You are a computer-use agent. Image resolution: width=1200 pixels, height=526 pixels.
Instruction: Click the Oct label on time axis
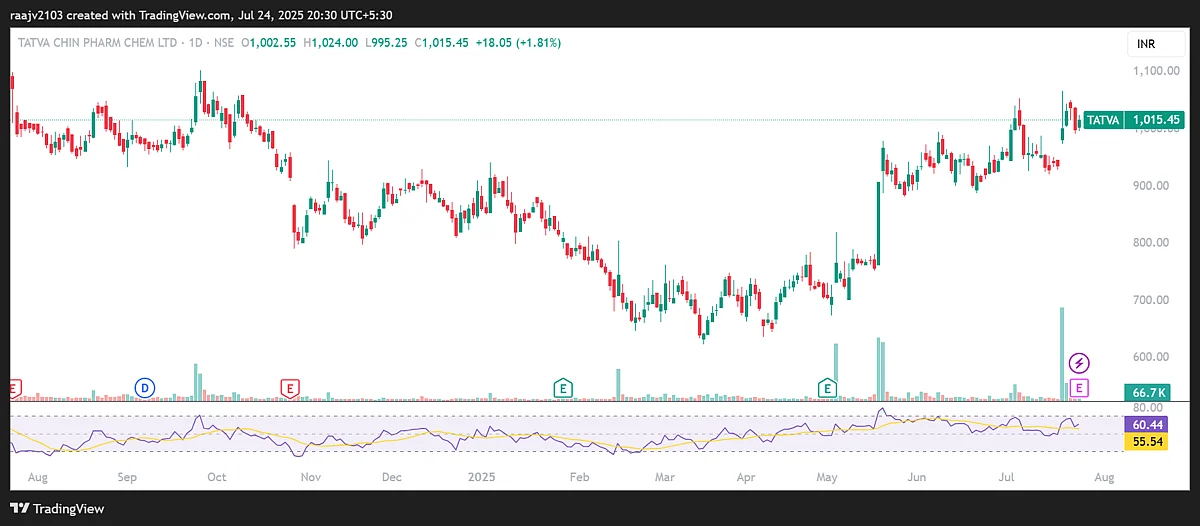pyautogui.click(x=216, y=479)
